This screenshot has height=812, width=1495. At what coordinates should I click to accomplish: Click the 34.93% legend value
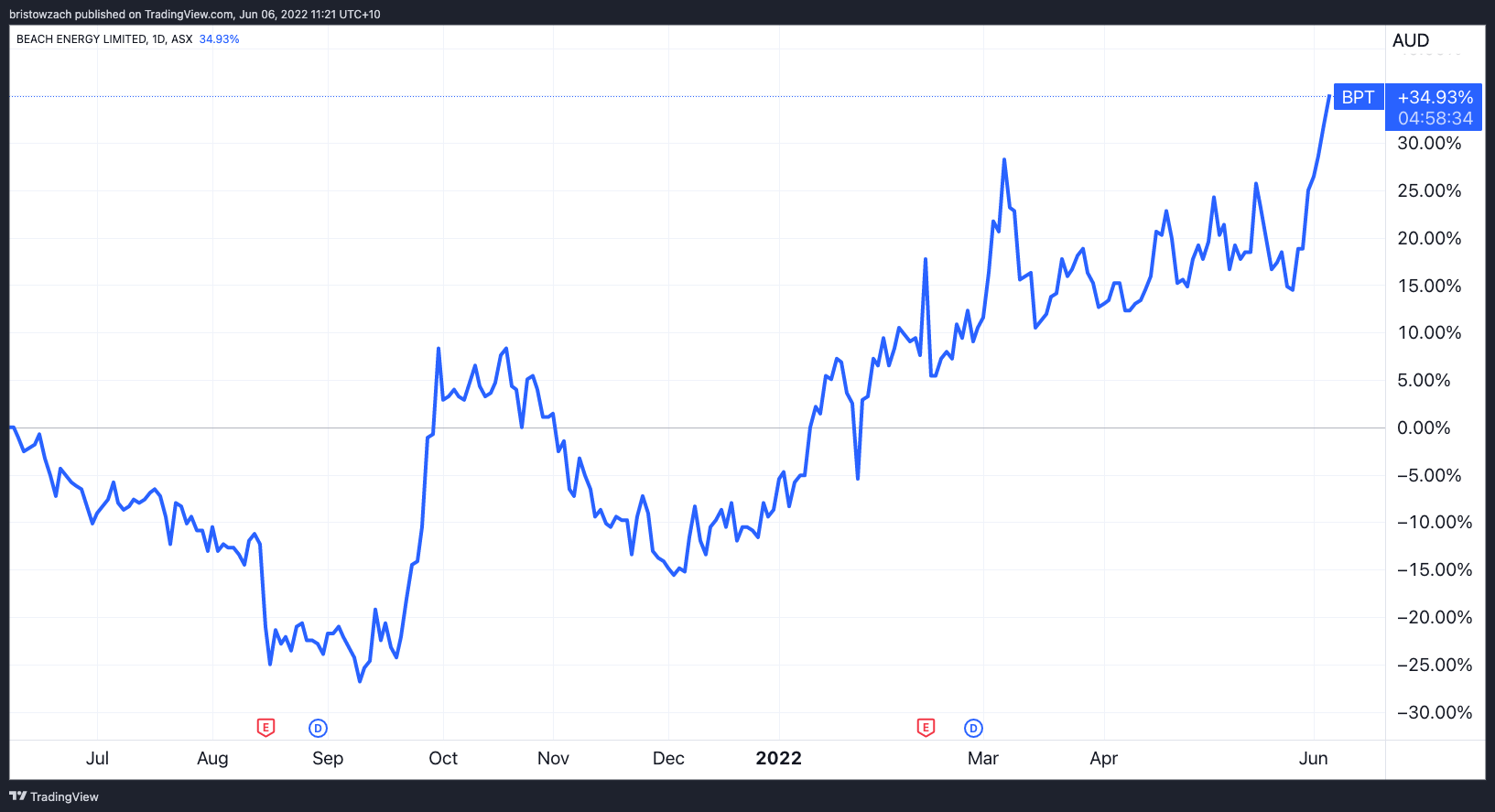tap(219, 39)
